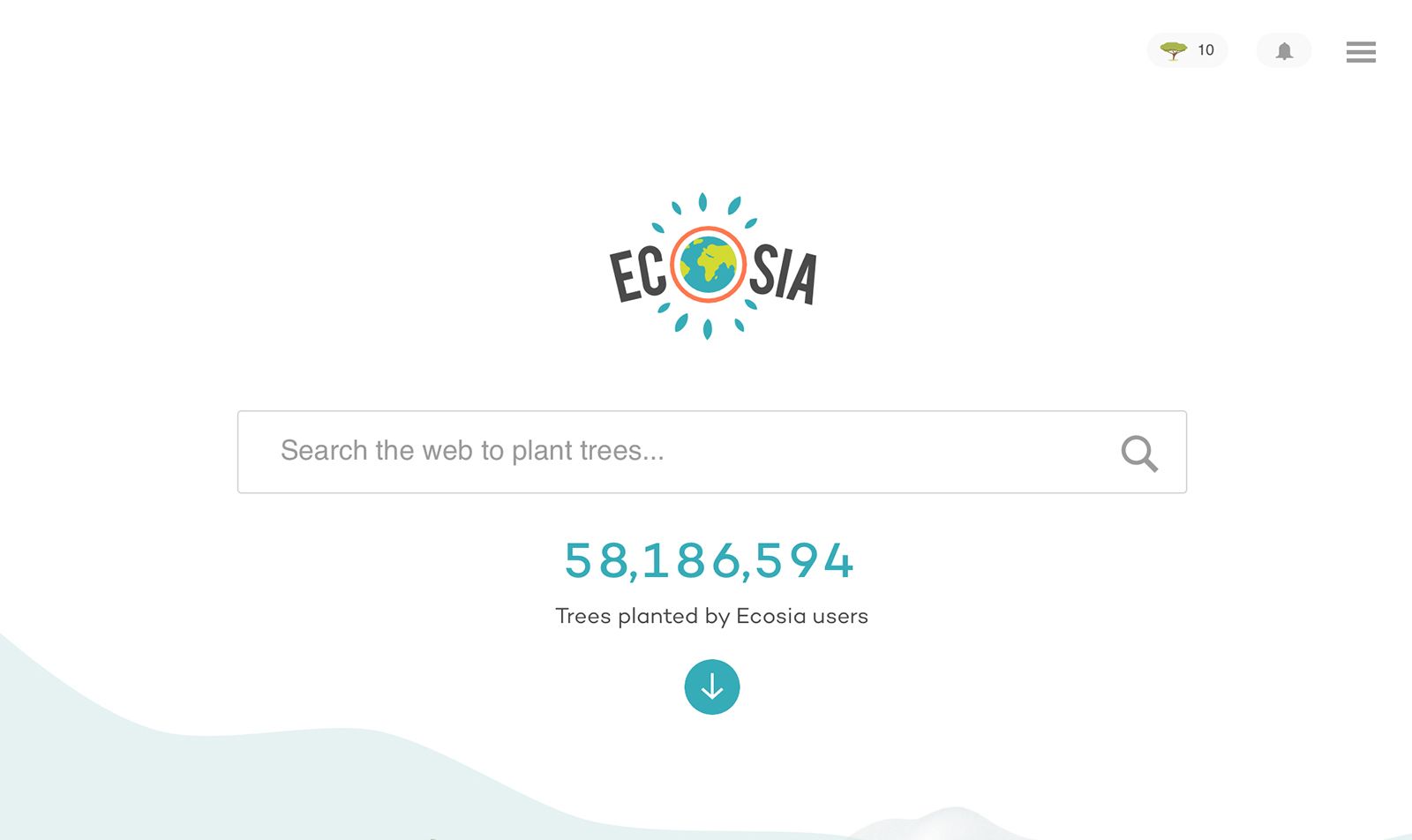1412x840 pixels.
Task: Click the tree icon in the counter badge
Action: click(1173, 50)
